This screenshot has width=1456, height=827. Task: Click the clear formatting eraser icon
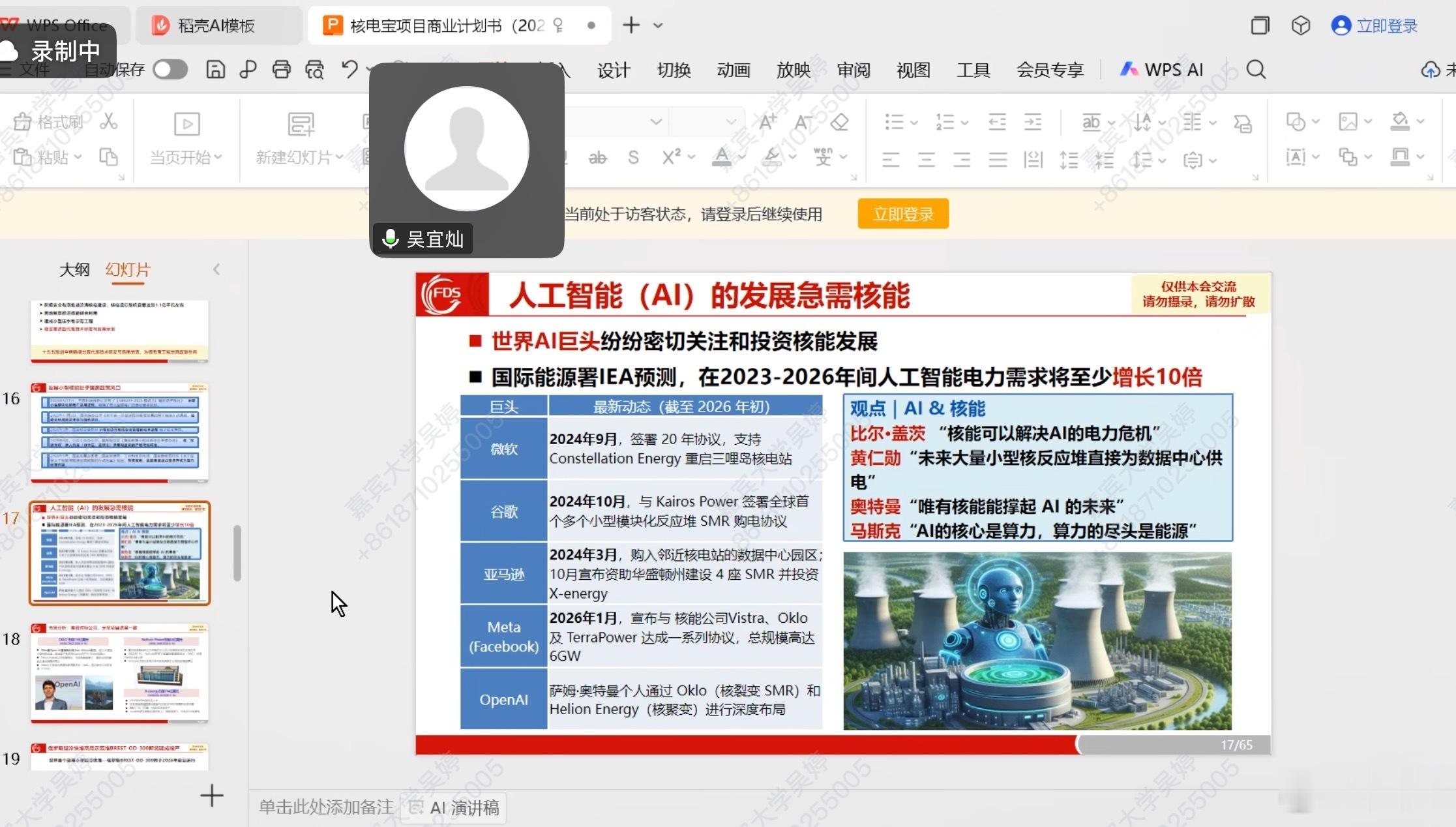(840, 121)
